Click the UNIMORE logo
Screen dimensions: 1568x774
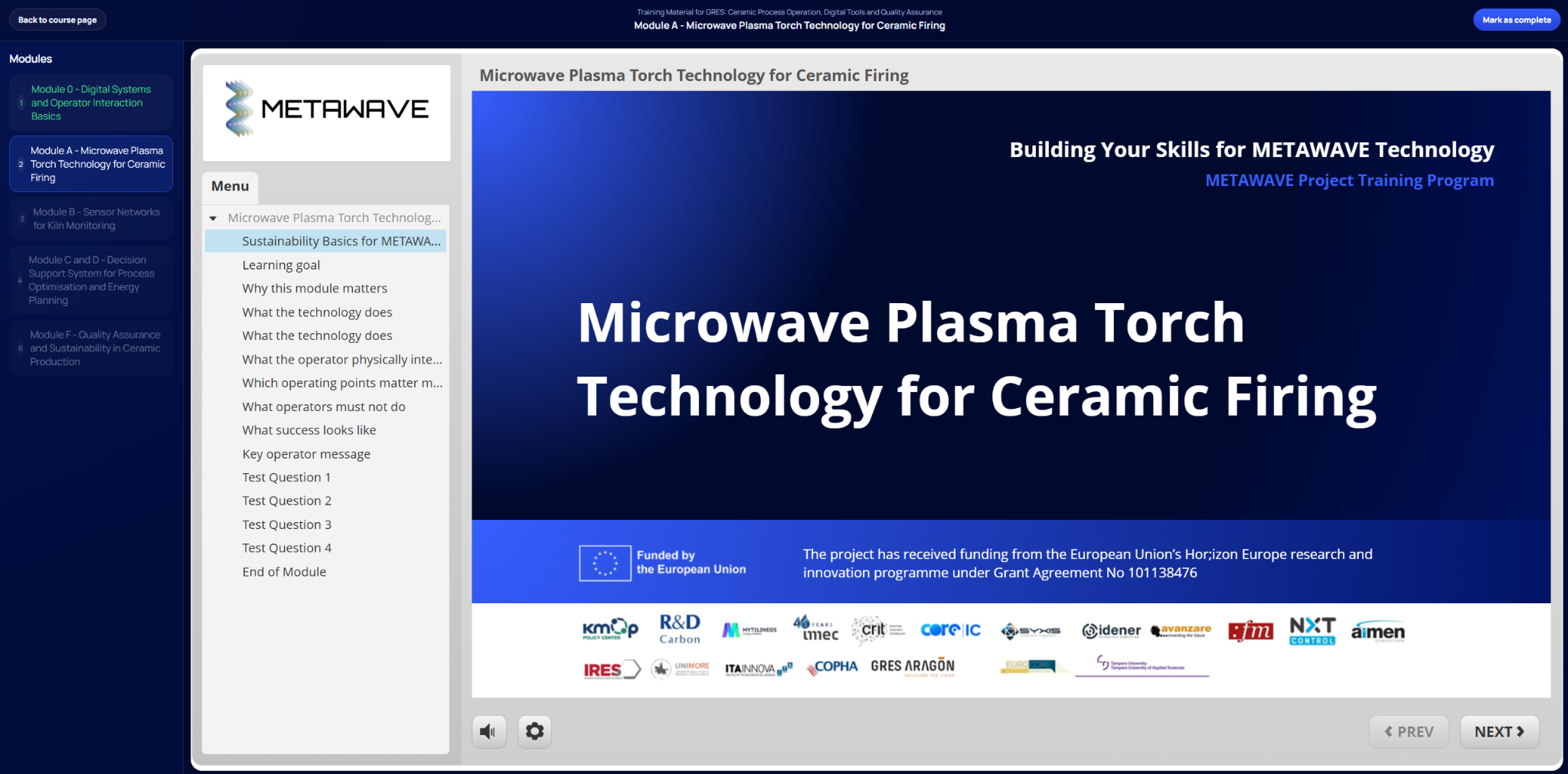tap(681, 669)
